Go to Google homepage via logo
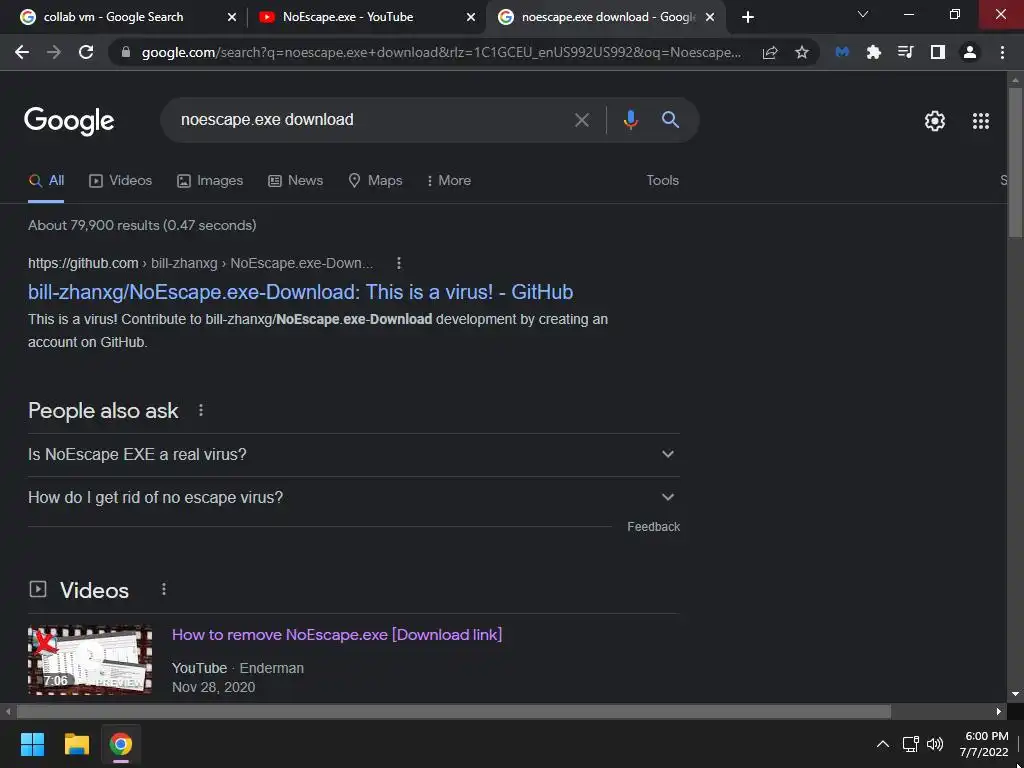1024x768 pixels. (69, 121)
